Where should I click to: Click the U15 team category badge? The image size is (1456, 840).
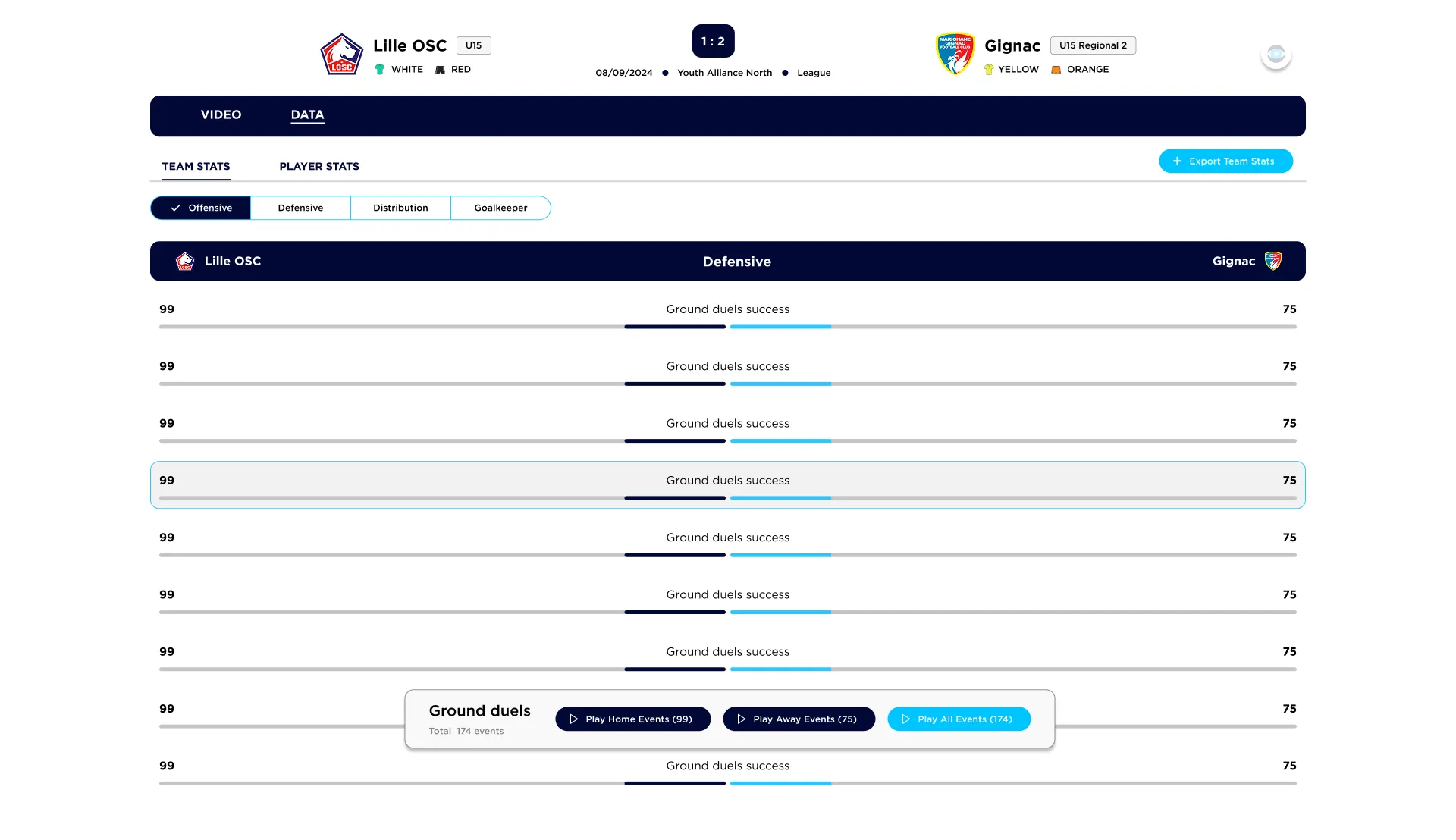(x=473, y=45)
